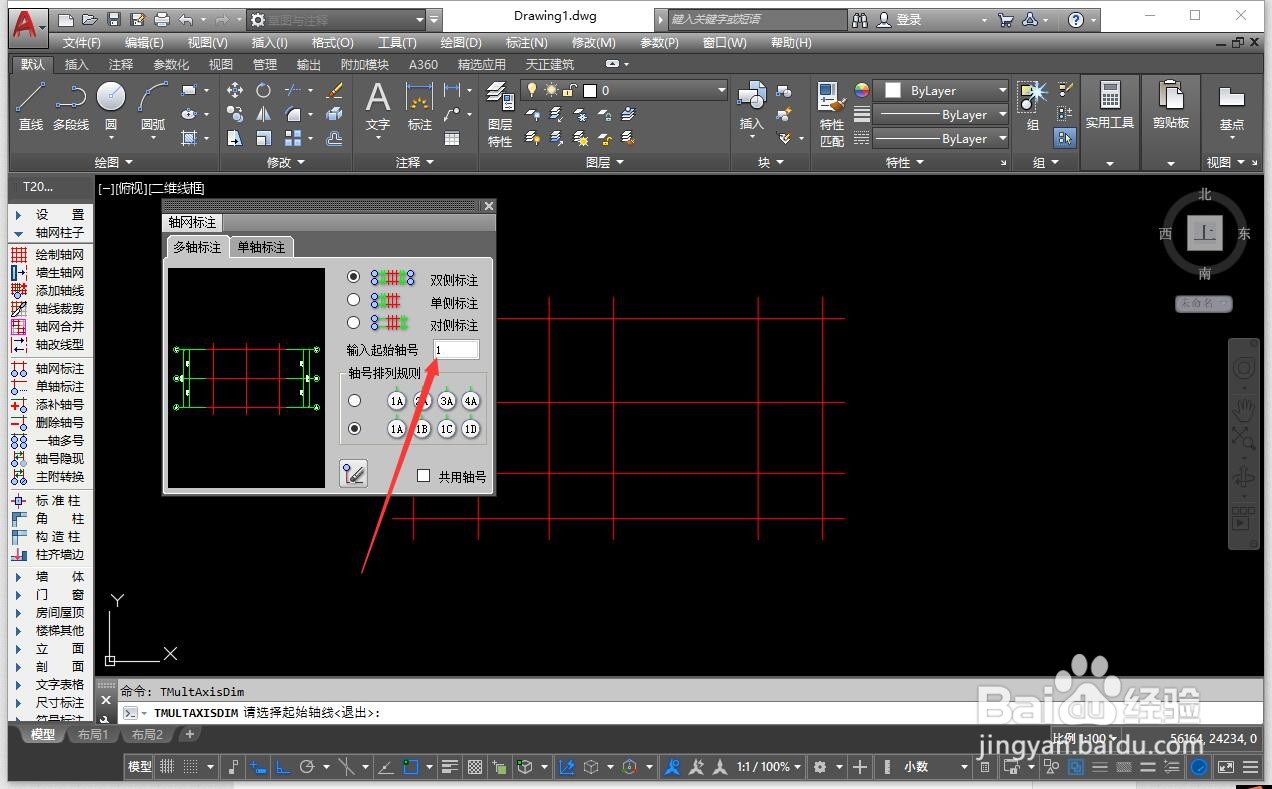
Task: Click the Save icon in quick access toolbar
Action: click(x=113, y=19)
